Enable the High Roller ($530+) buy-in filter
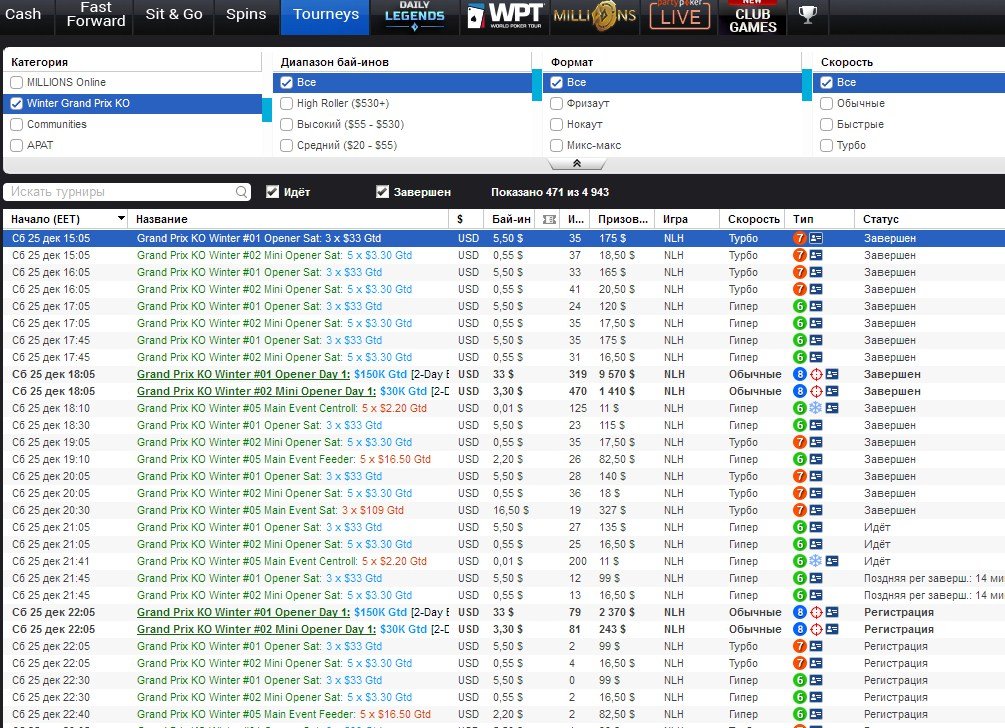1005x728 pixels. (287, 103)
